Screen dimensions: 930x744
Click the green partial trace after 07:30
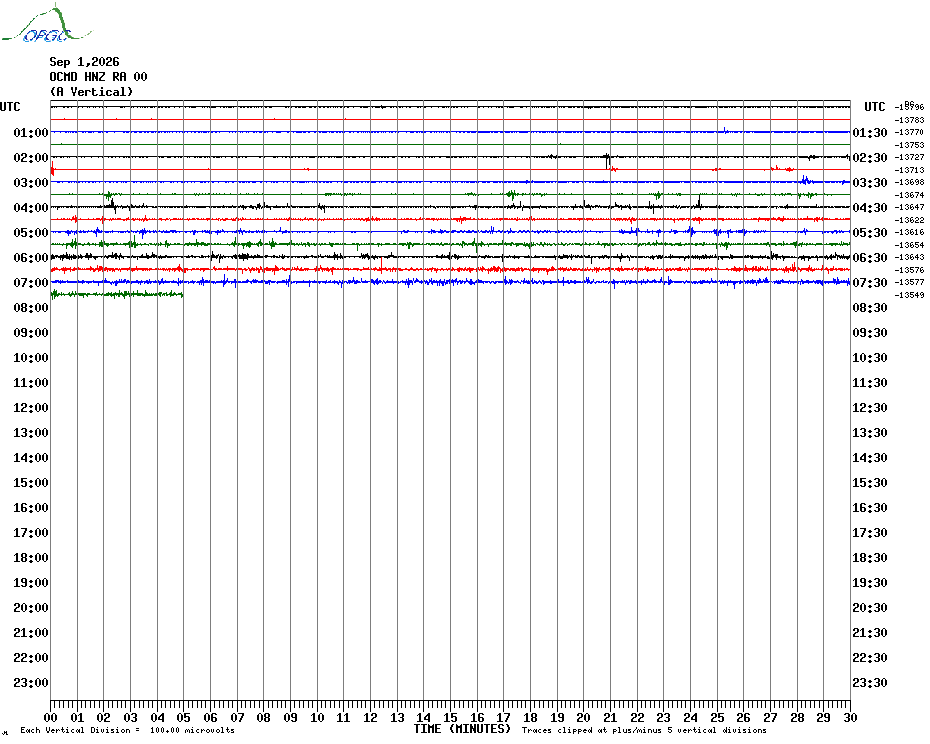click(117, 294)
